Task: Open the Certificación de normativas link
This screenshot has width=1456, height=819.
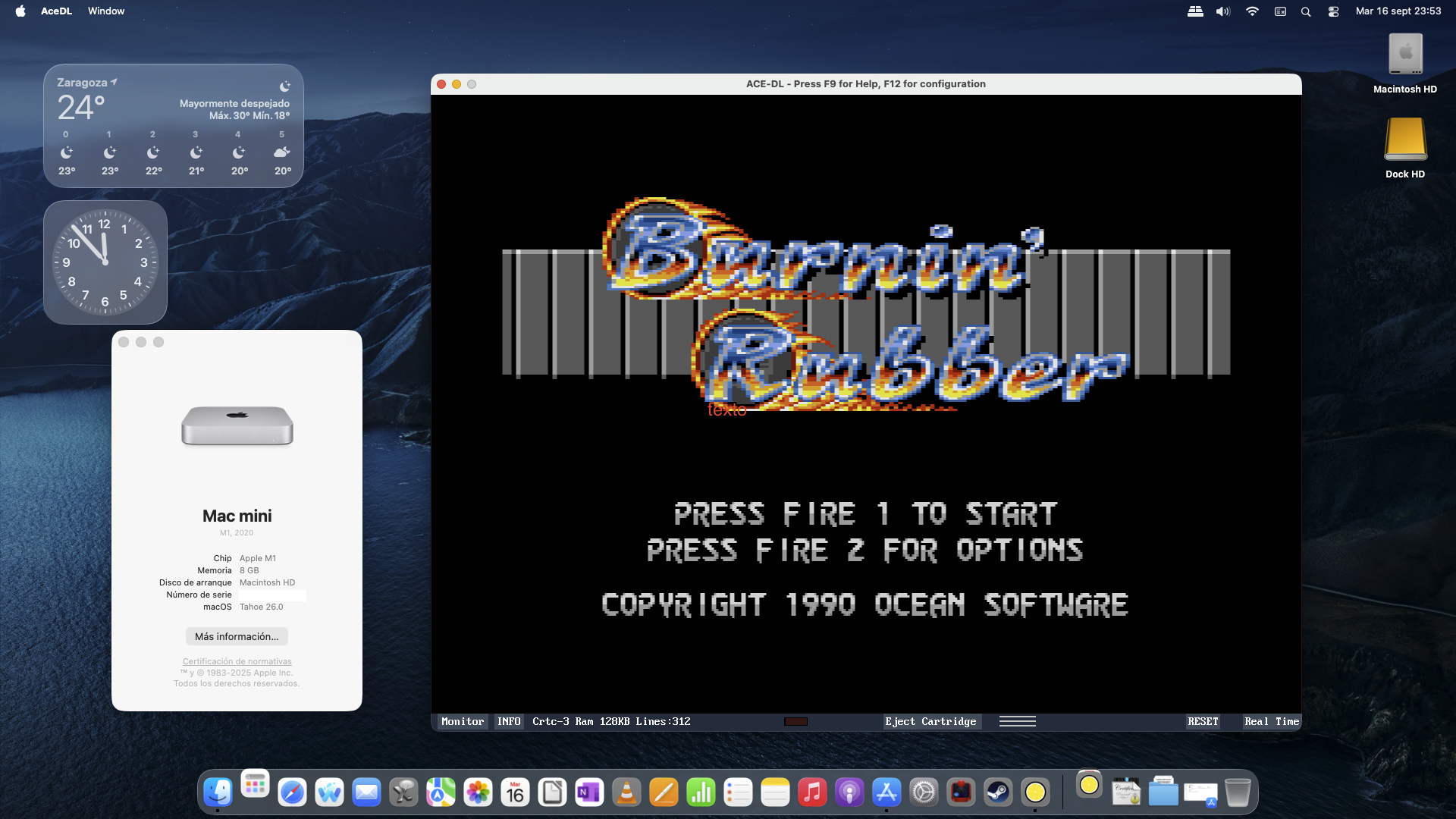Action: point(237,661)
